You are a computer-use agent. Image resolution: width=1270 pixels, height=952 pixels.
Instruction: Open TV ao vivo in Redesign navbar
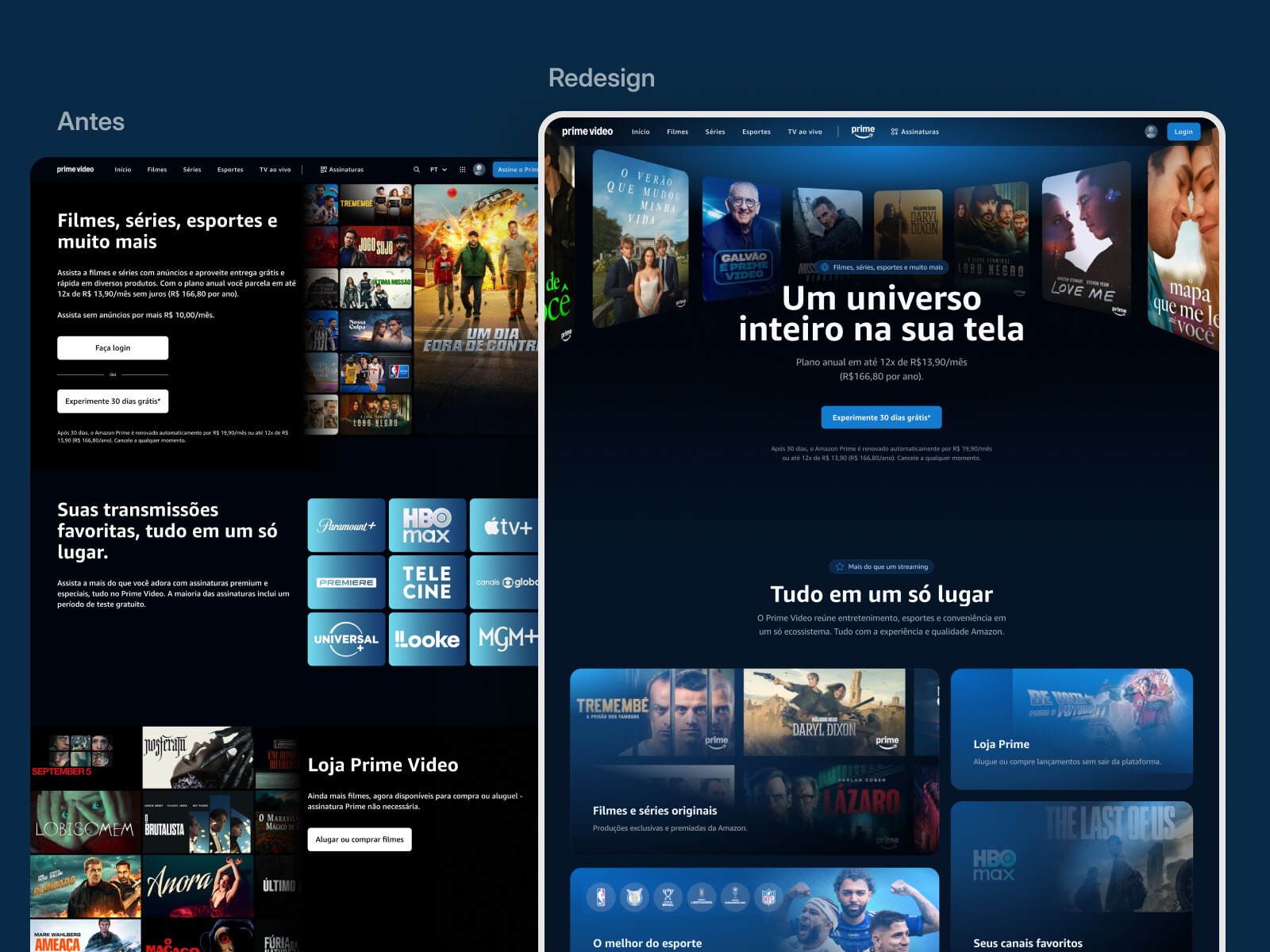(805, 132)
